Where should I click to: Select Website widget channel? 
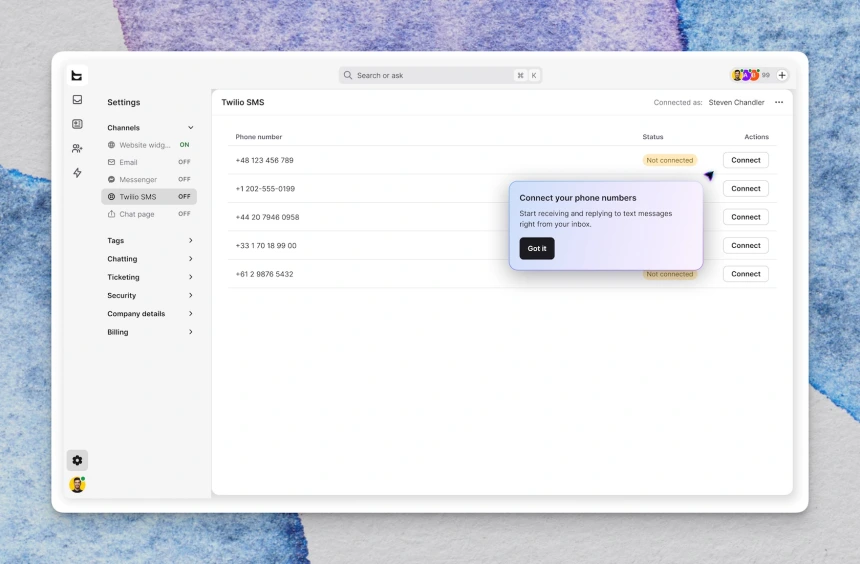[x=149, y=145]
